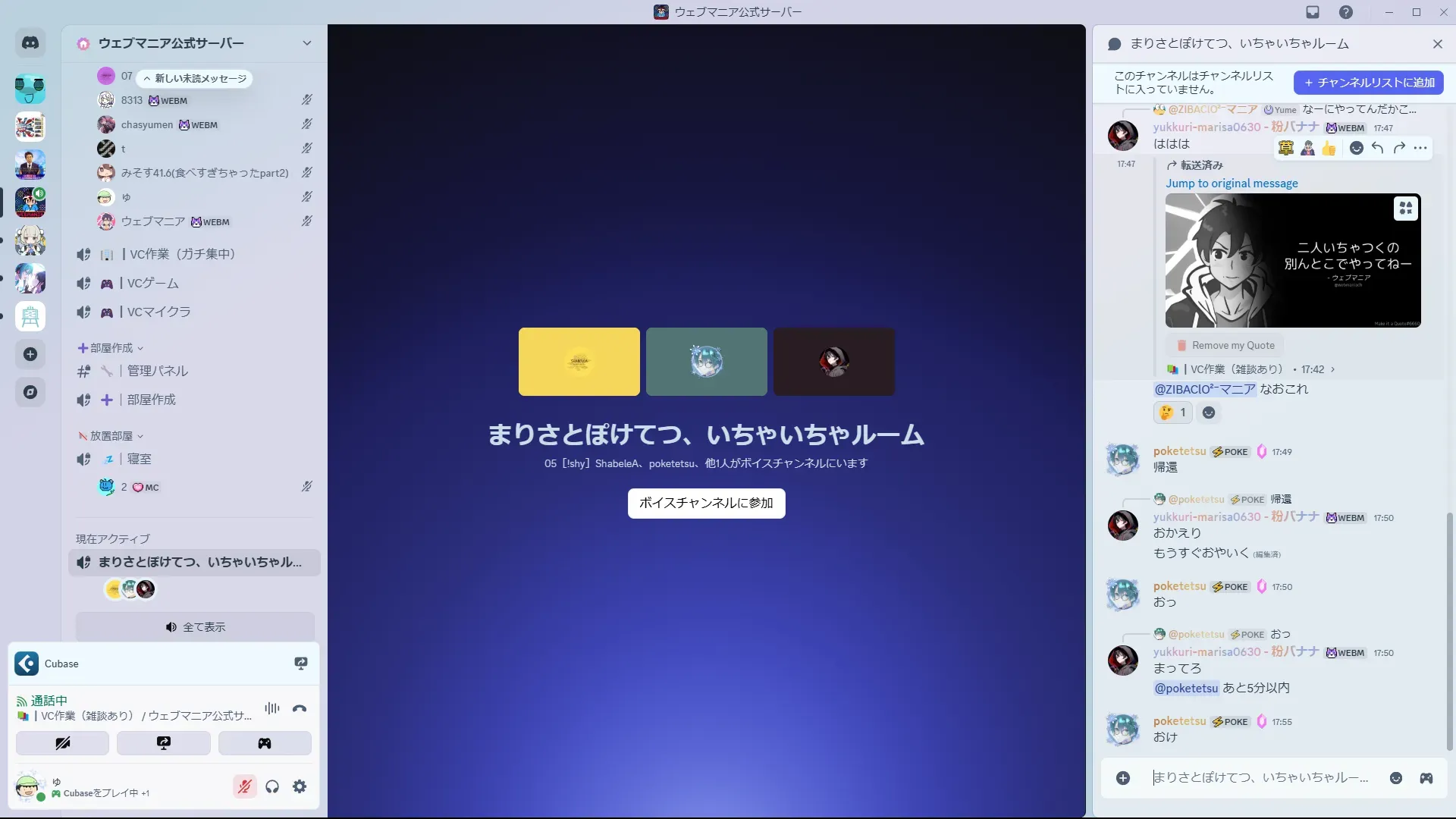Click the forward arrow on hovered message
Viewport: 1456px width, 819px height.
pos(1399,148)
